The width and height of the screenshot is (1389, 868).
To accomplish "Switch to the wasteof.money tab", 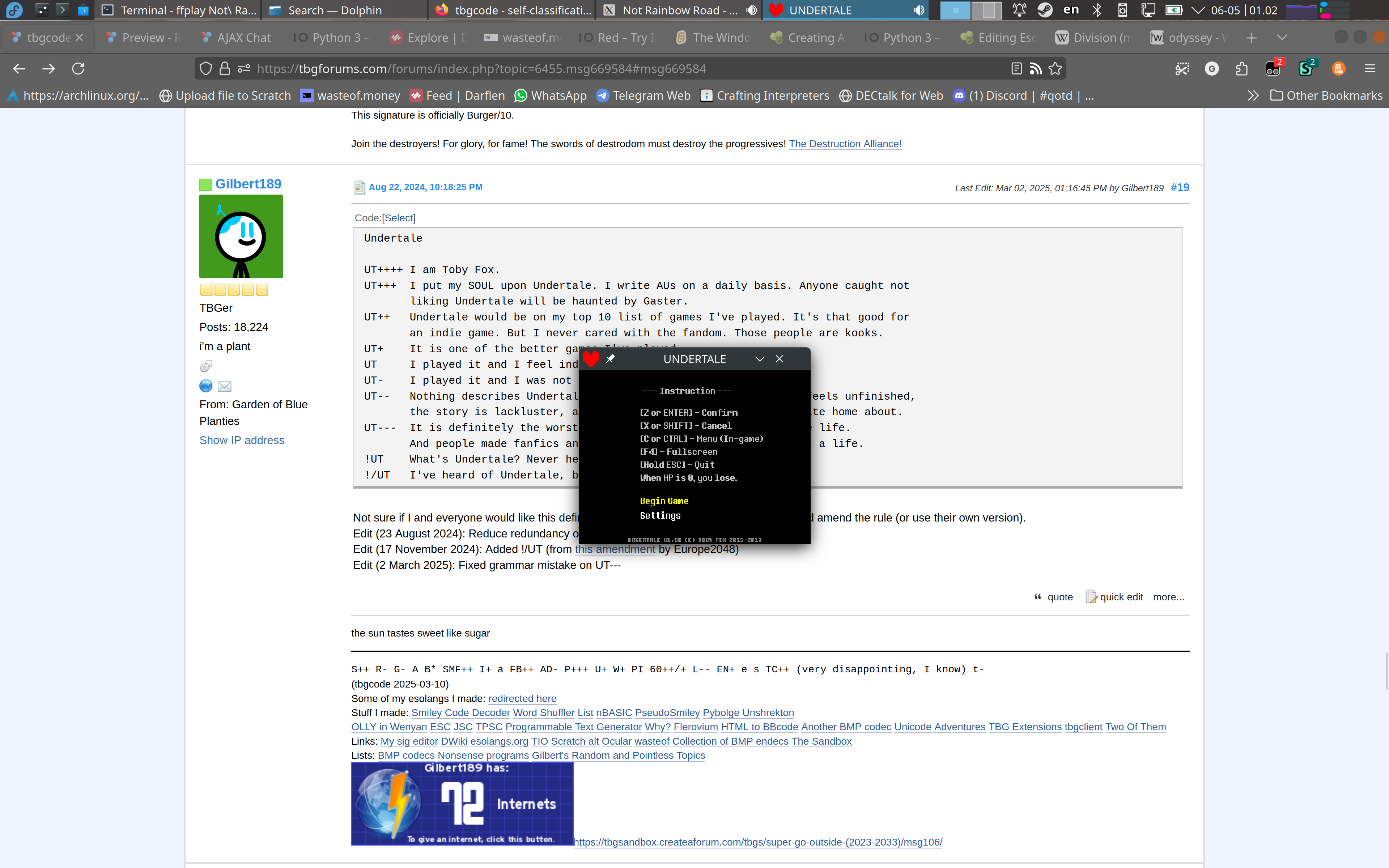I will [522, 38].
